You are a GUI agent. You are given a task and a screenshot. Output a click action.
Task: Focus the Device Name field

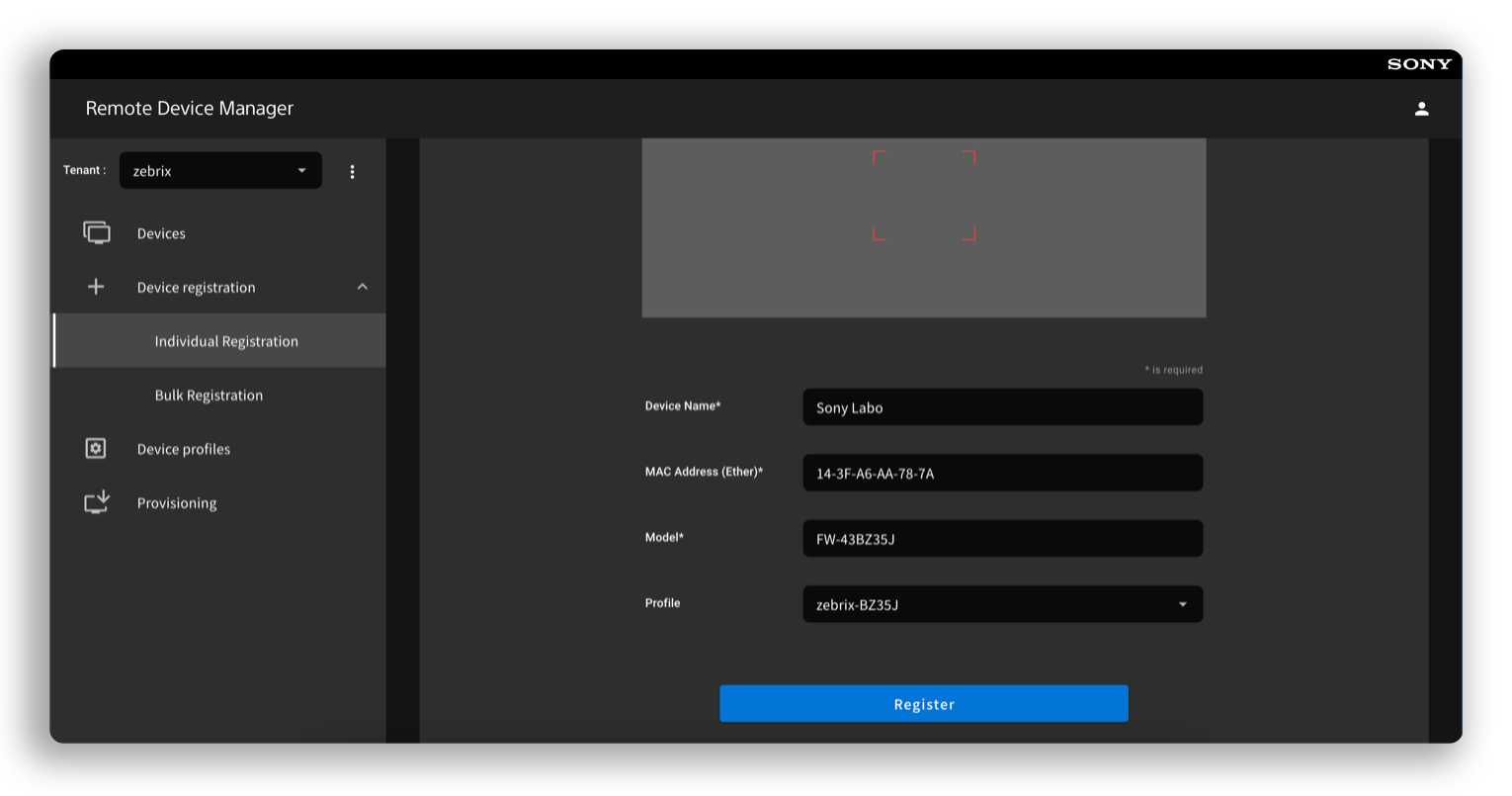[x=1002, y=407]
